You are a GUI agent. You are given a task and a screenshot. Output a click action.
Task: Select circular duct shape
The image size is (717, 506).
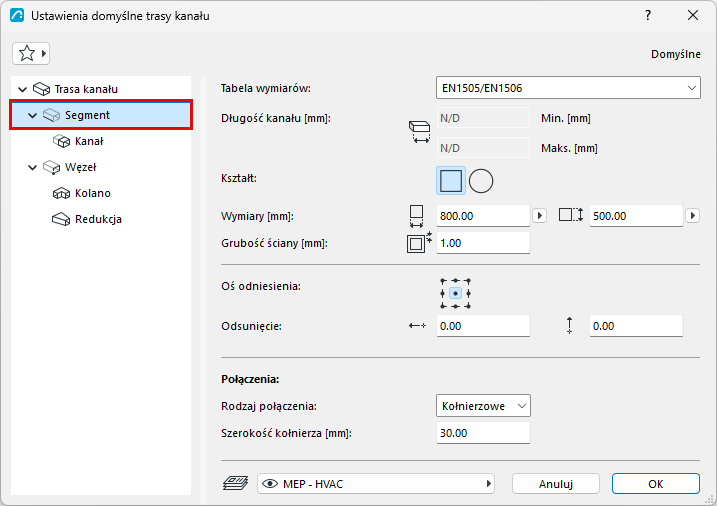(481, 181)
